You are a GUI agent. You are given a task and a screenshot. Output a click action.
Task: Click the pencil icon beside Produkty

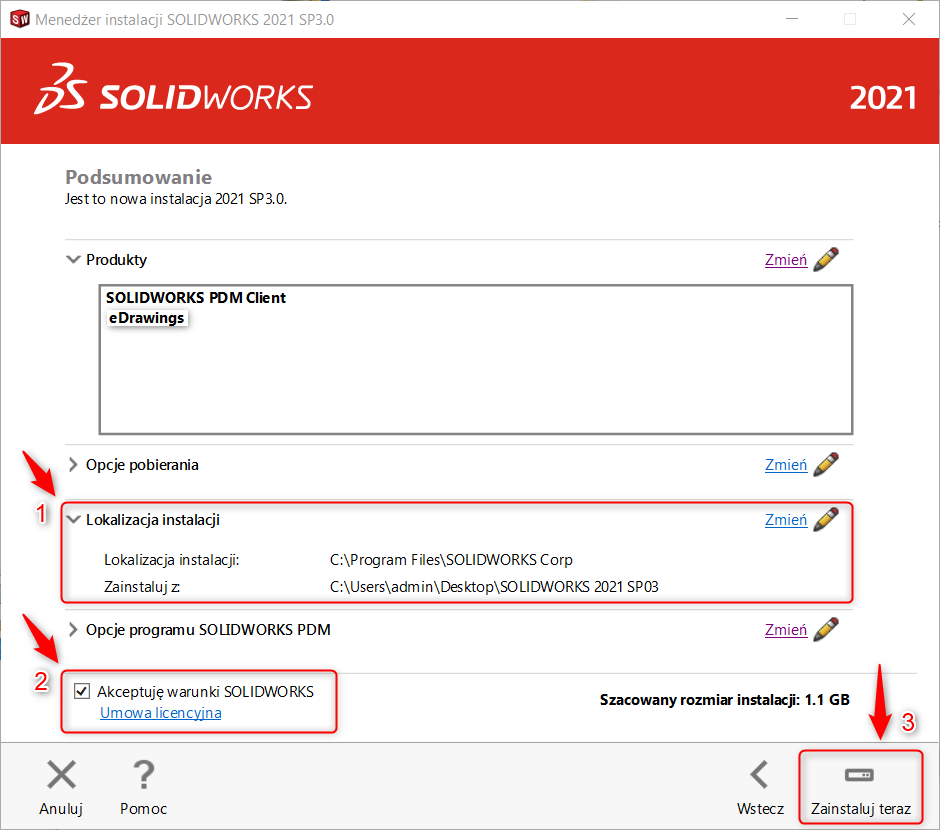pos(826,260)
